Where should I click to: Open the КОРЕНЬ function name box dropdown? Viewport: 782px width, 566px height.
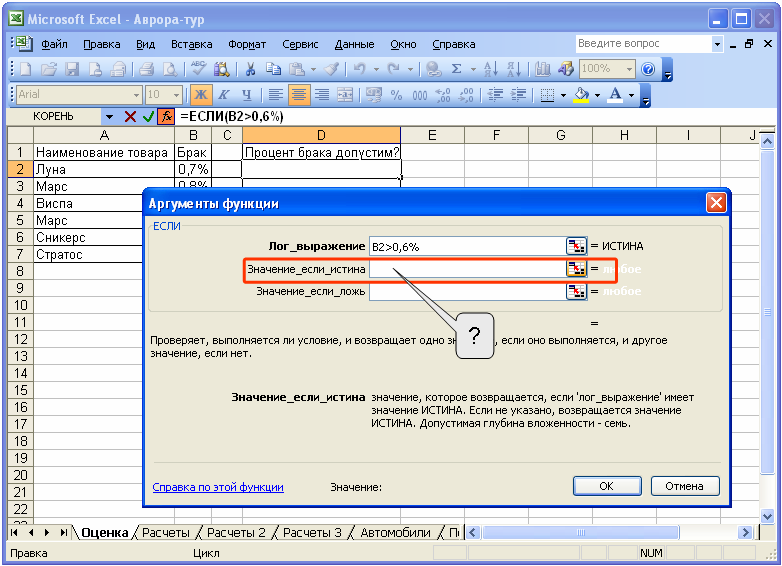point(109,117)
